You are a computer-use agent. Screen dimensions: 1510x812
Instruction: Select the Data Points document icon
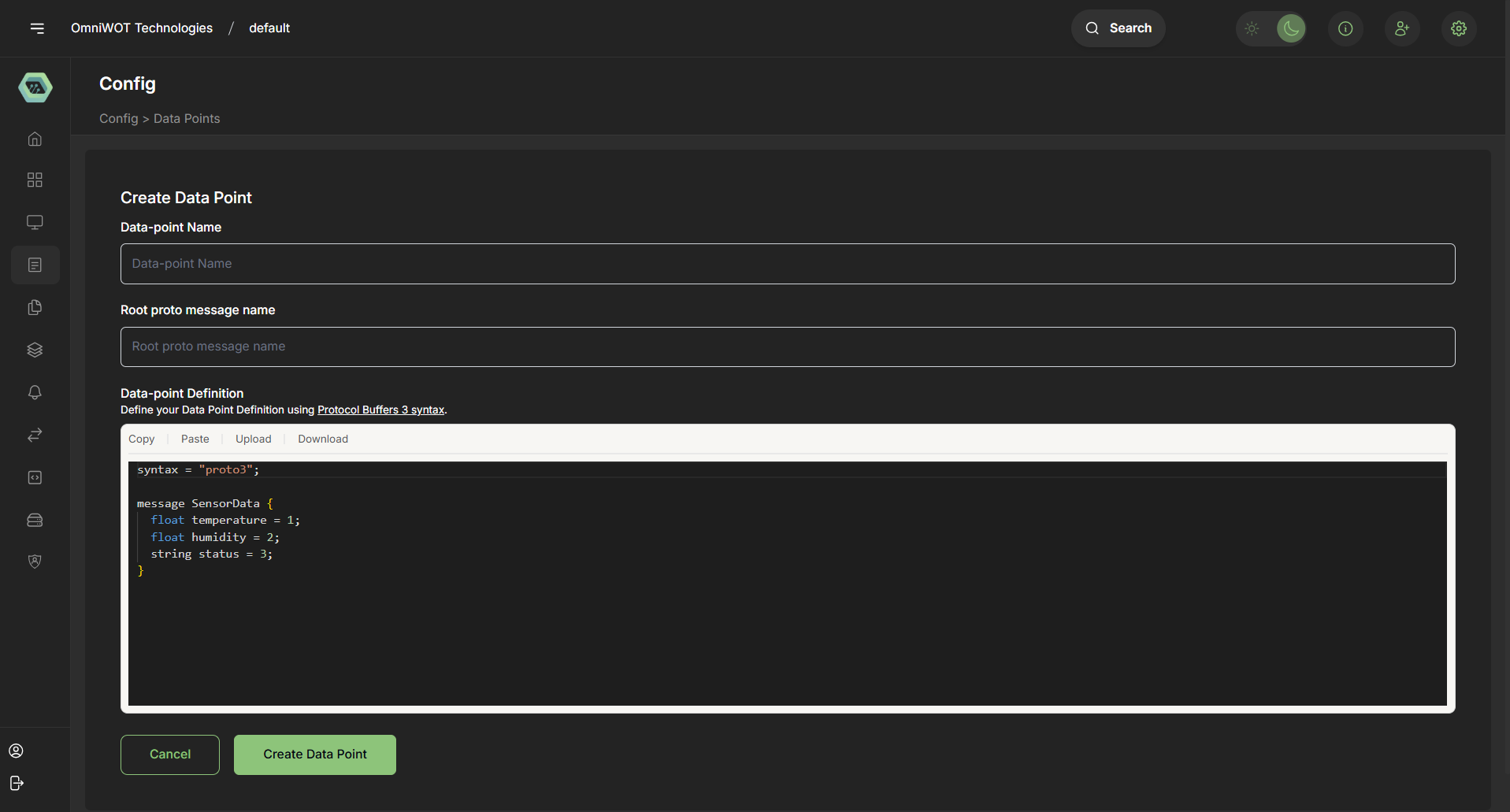point(35,265)
